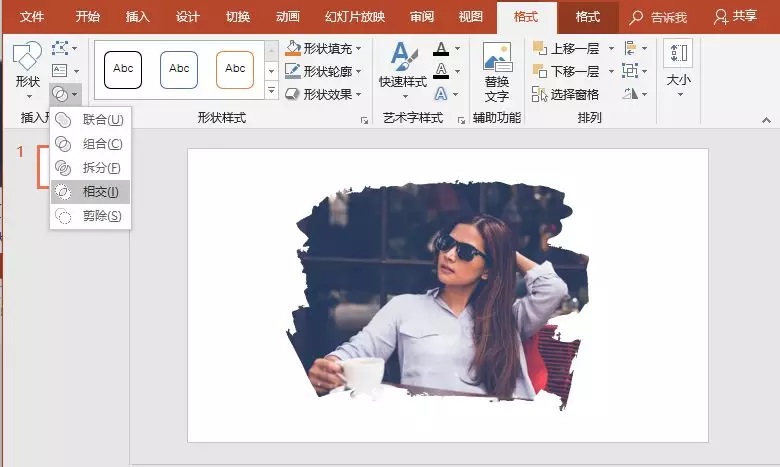Expand the shape styles gallery more arrow
Viewport: 780px width, 467px height.
(x=272, y=91)
